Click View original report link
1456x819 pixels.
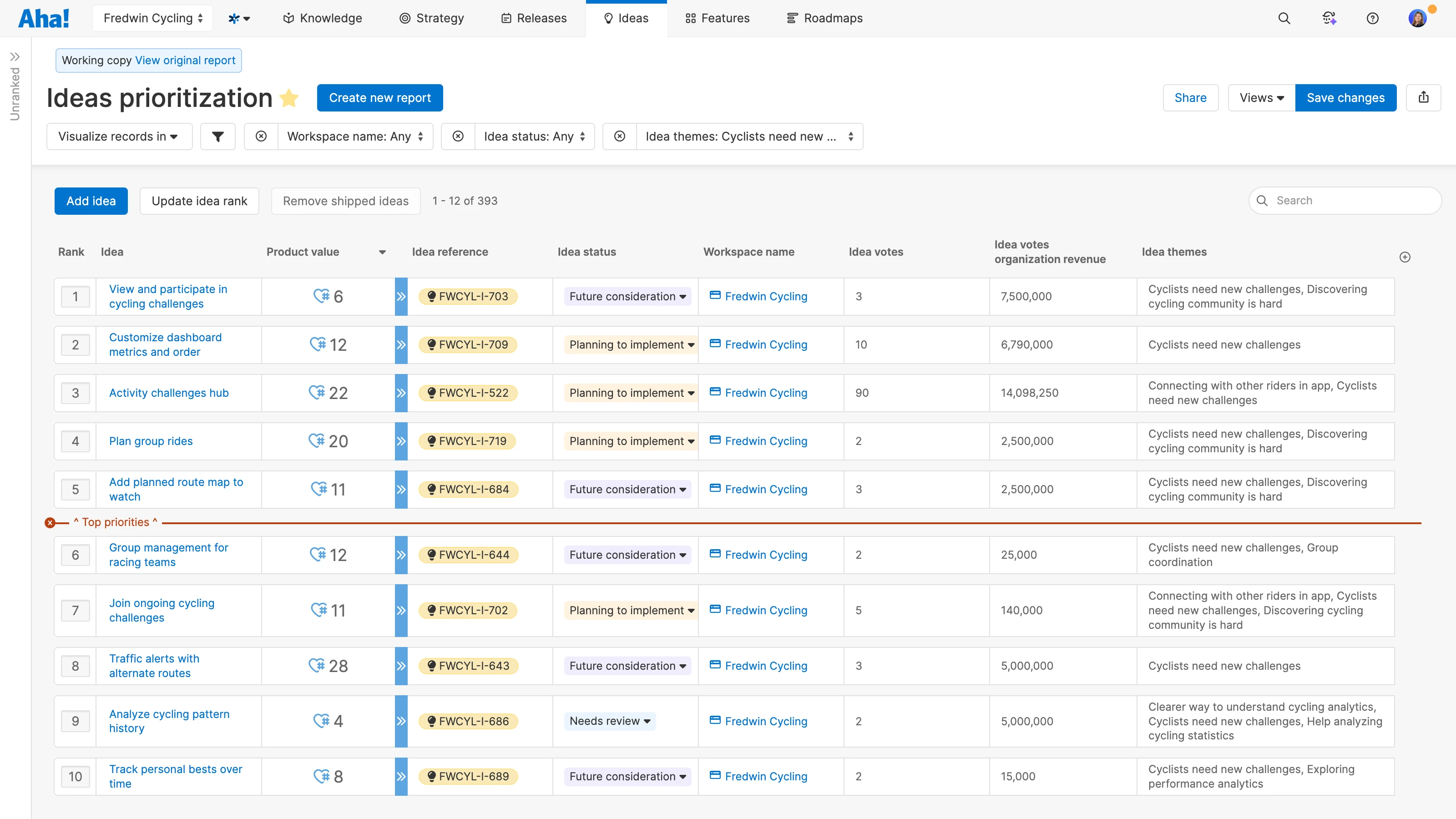click(x=185, y=60)
